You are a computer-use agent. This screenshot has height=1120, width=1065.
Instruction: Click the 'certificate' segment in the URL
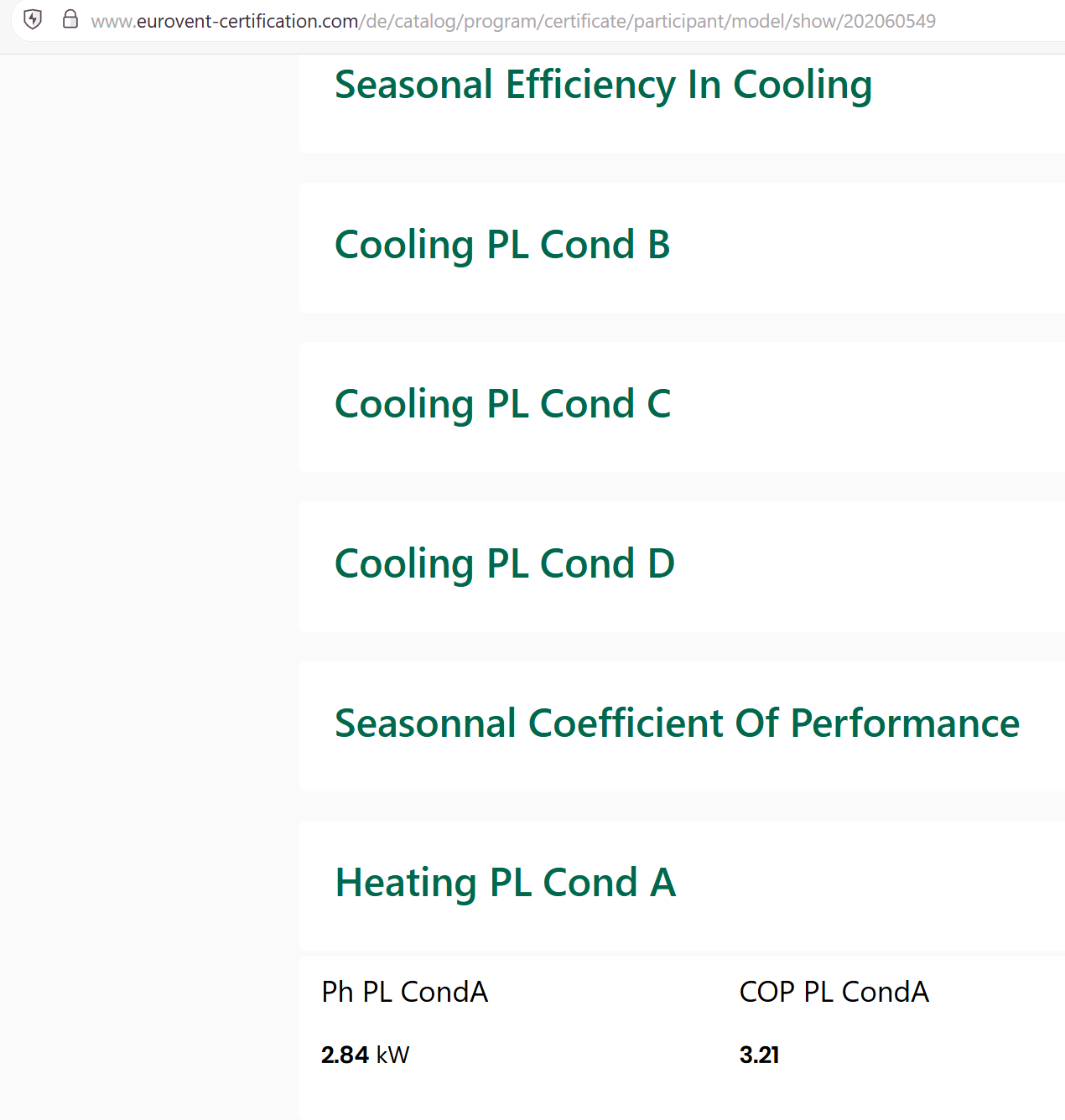click(584, 21)
